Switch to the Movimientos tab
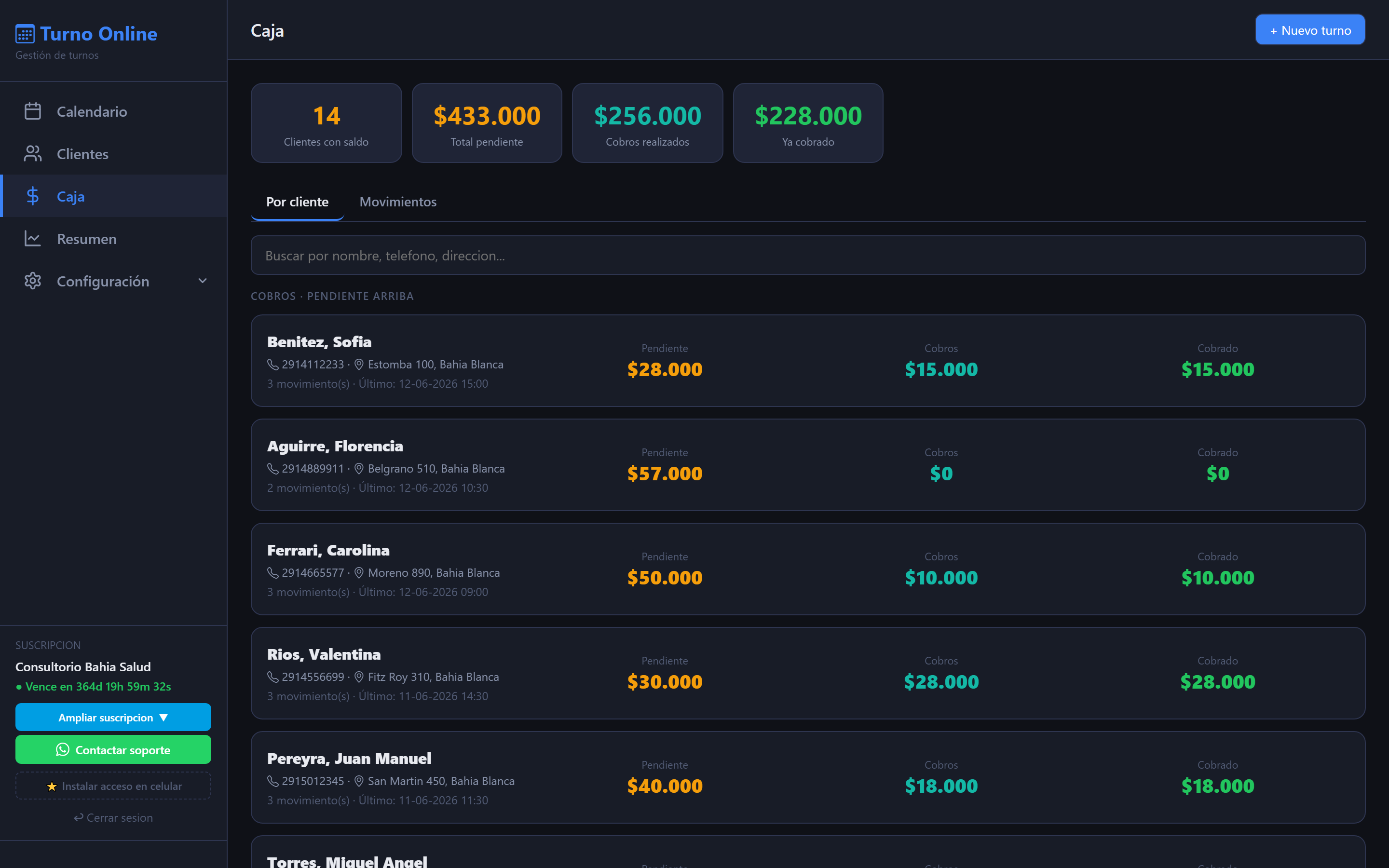The height and width of the screenshot is (868, 1389). 398,202
